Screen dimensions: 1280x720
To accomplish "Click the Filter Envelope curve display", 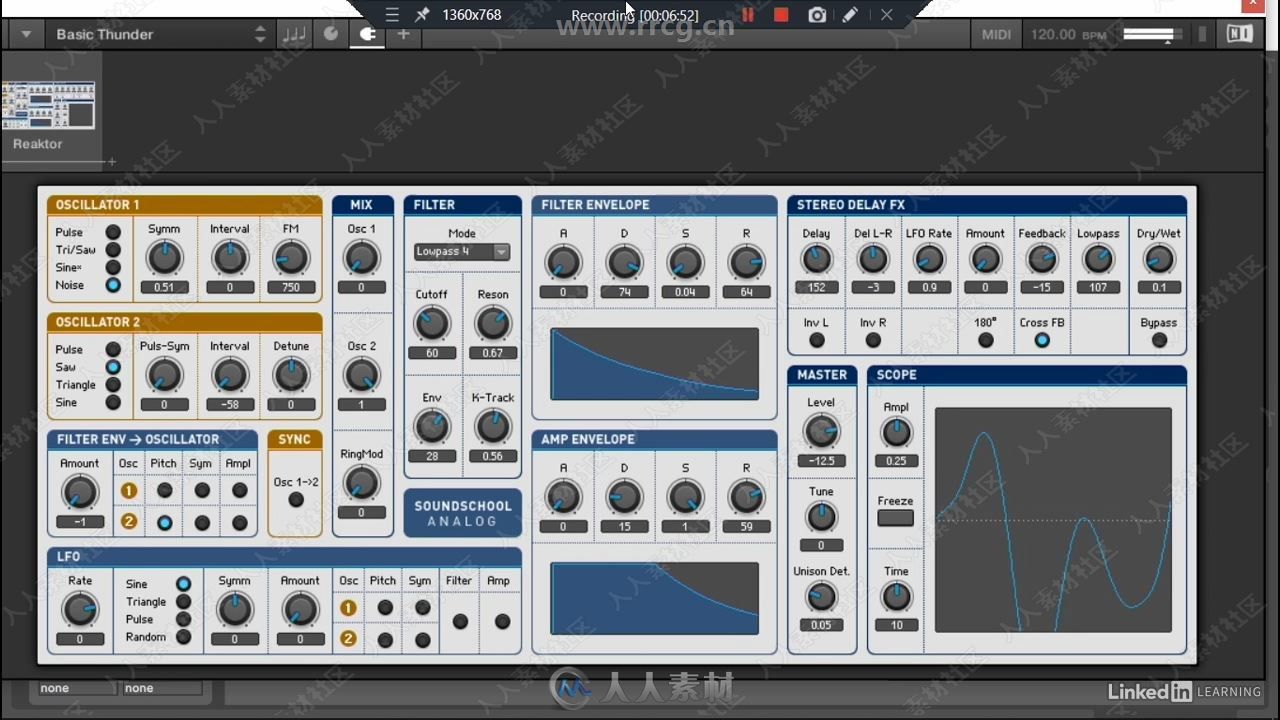I will pyautogui.click(x=654, y=364).
